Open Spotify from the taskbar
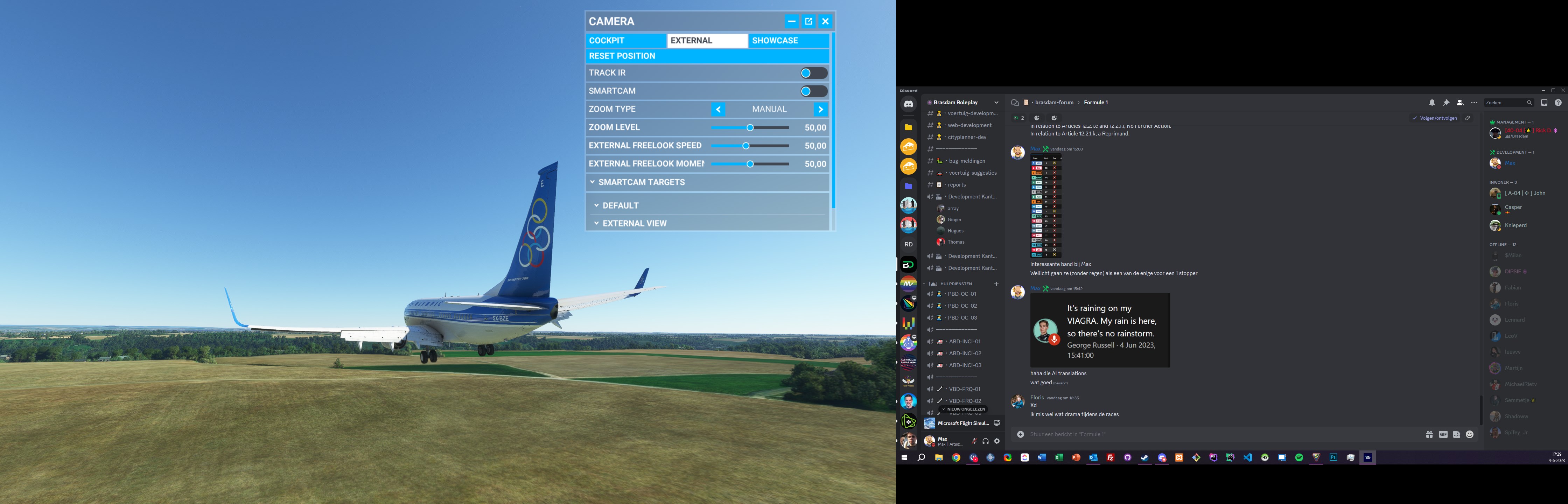 point(1299,458)
